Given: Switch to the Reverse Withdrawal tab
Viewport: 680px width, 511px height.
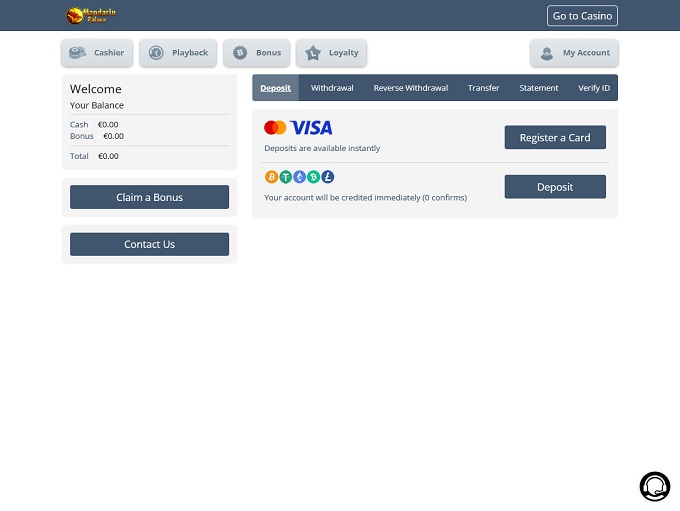Looking at the screenshot, I should click(410, 88).
